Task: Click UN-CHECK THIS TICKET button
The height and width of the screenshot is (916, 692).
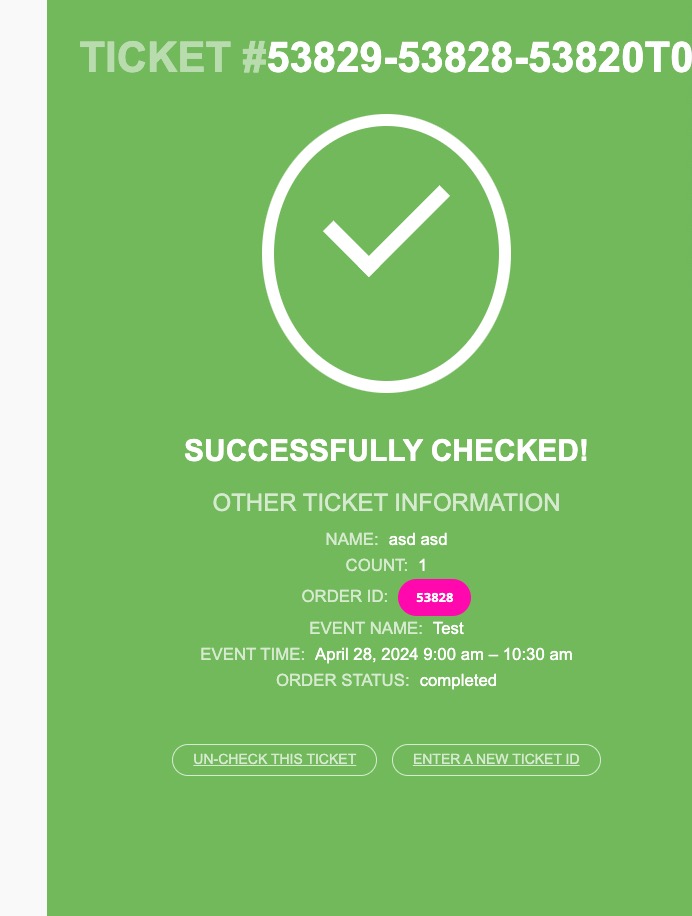Action: click(274, 760)
